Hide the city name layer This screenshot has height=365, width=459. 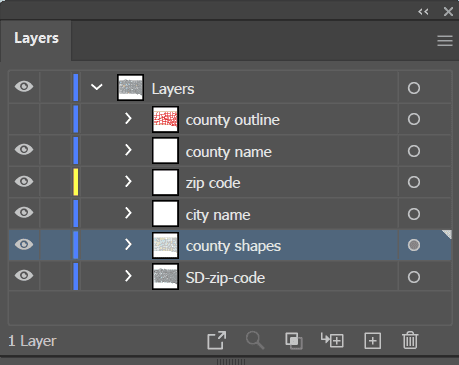(x=24, y=213)
